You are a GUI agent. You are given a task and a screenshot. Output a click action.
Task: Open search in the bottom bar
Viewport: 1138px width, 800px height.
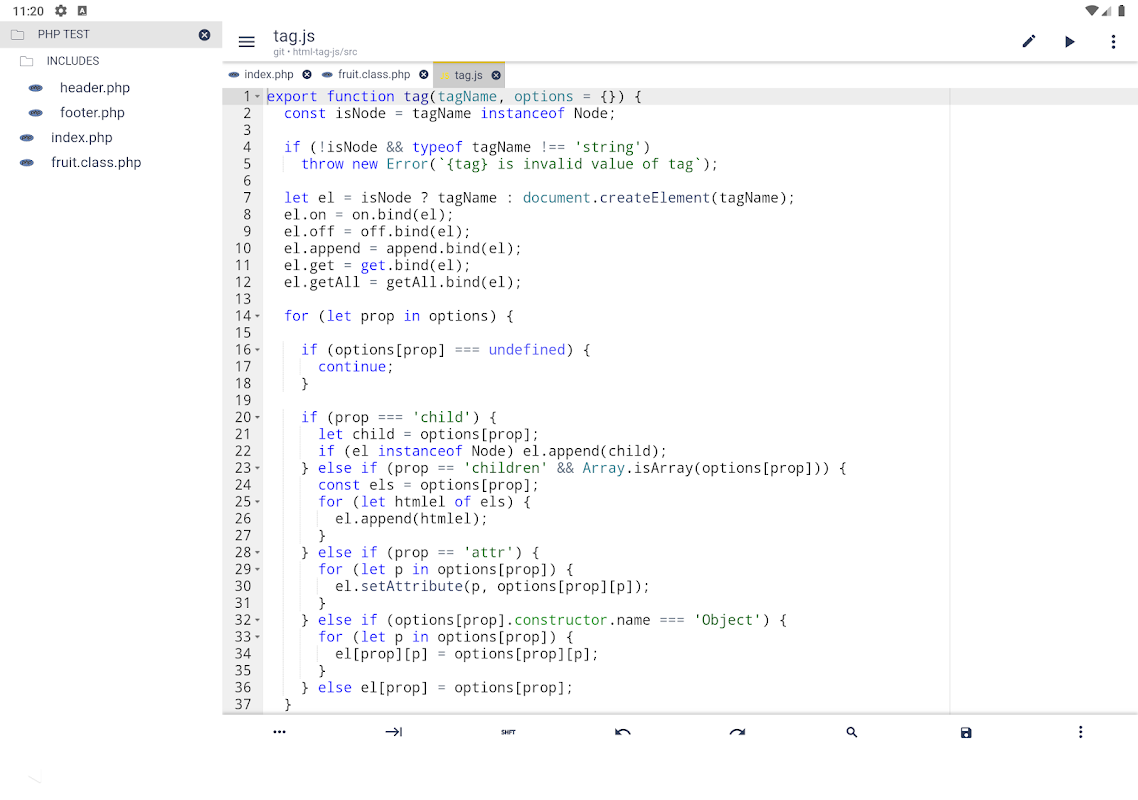point(851,732)
